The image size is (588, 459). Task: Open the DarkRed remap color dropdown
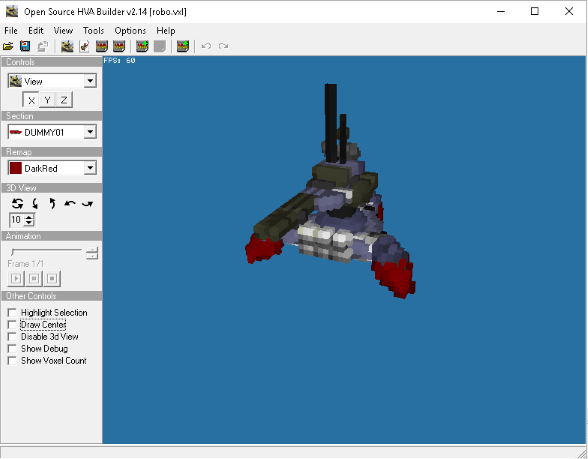pos(90,168)
